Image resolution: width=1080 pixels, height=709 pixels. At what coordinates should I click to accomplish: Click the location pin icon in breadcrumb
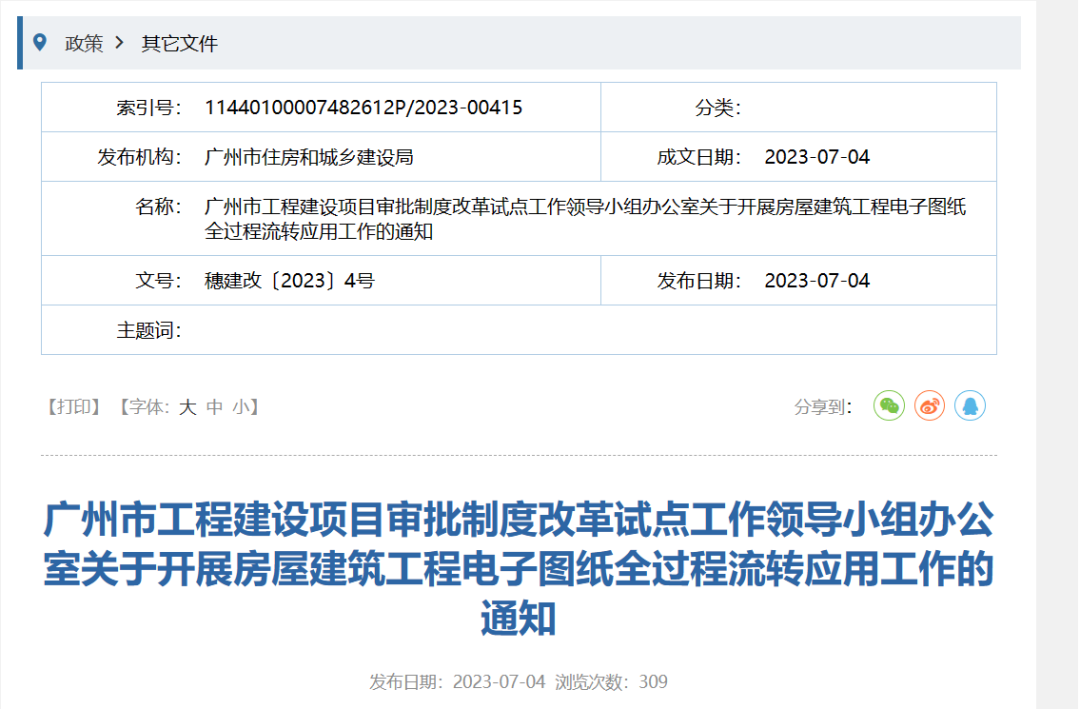pyautogui.click(x=40, y=42)
